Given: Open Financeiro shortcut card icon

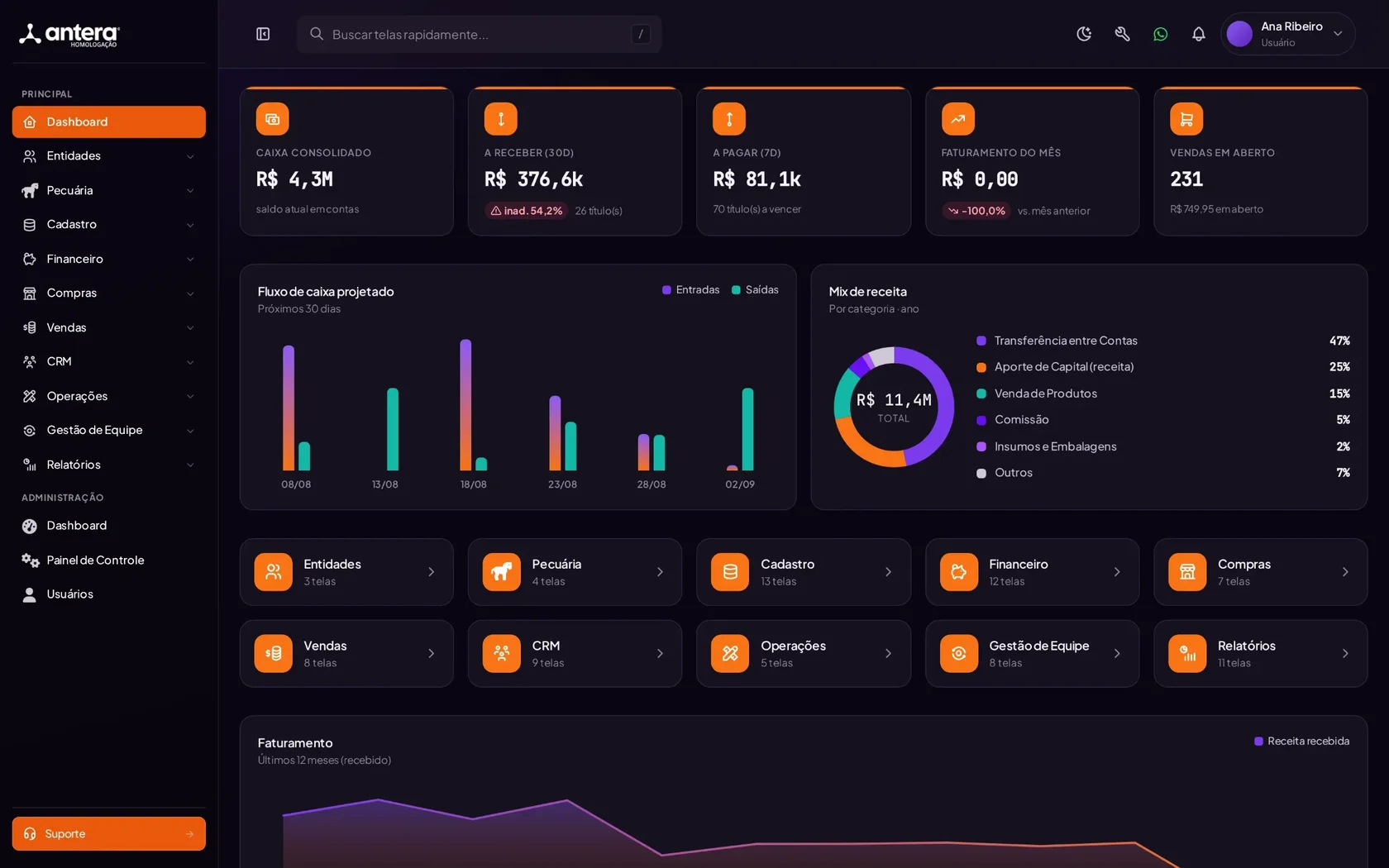Looking at the screenshot, I should click(959, 572).
